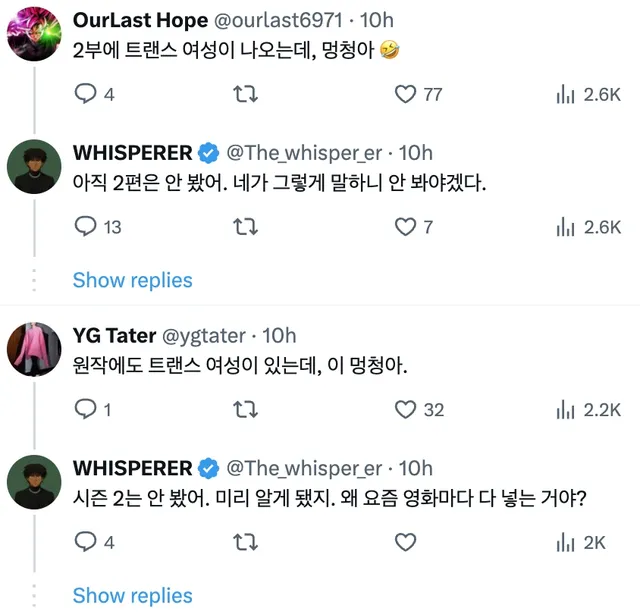640x614 pixels.
Task: View analytics on OurLast Hope's tweet
Action: [x=565, y=95]
